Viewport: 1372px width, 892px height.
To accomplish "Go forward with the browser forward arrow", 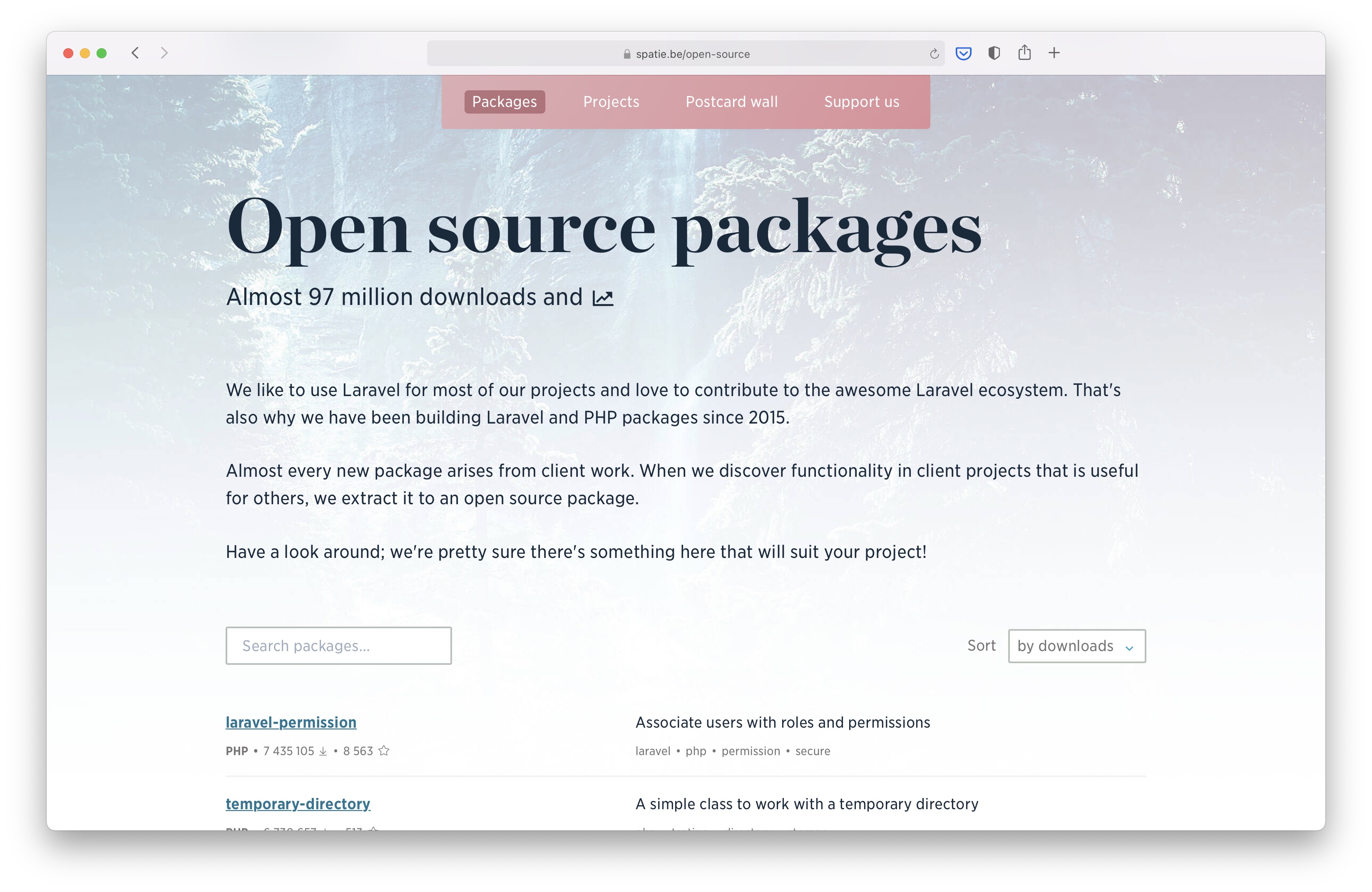I will tap(164, 53).
